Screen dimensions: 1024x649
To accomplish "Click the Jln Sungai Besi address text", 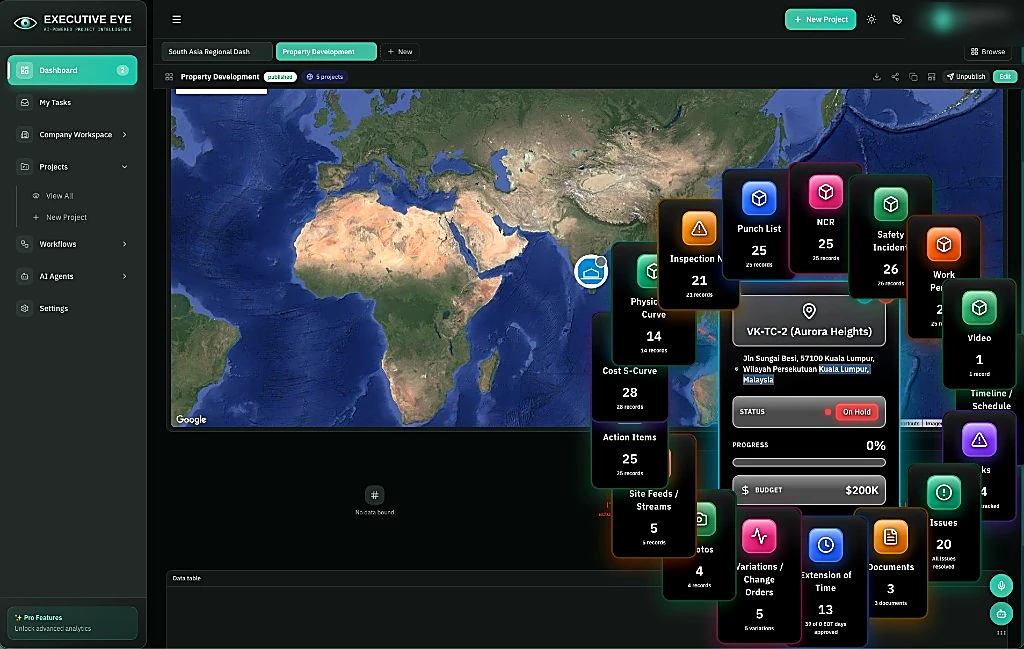I will 808,369.
